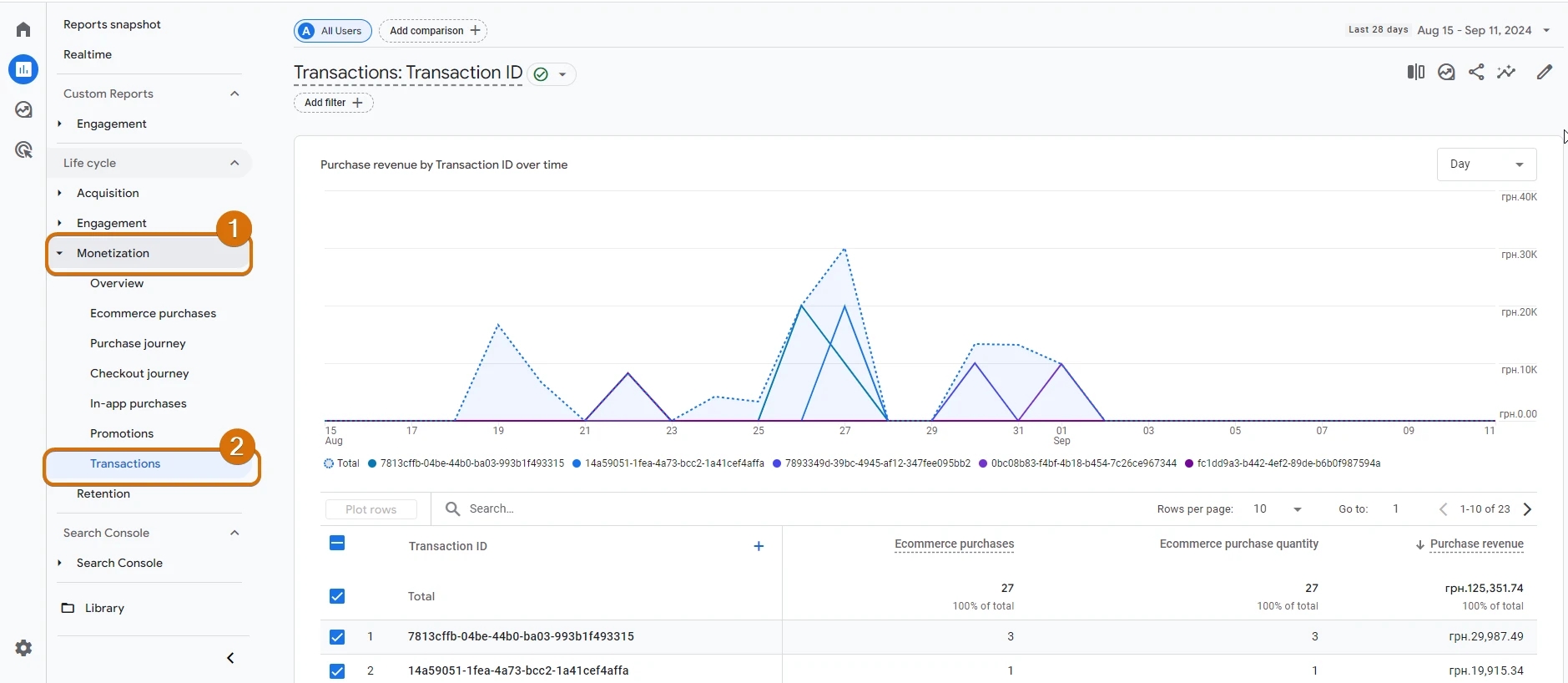Toggle fc1dd9a3 series in chart legend
Screen dimensions: 1568x683
1283,463
